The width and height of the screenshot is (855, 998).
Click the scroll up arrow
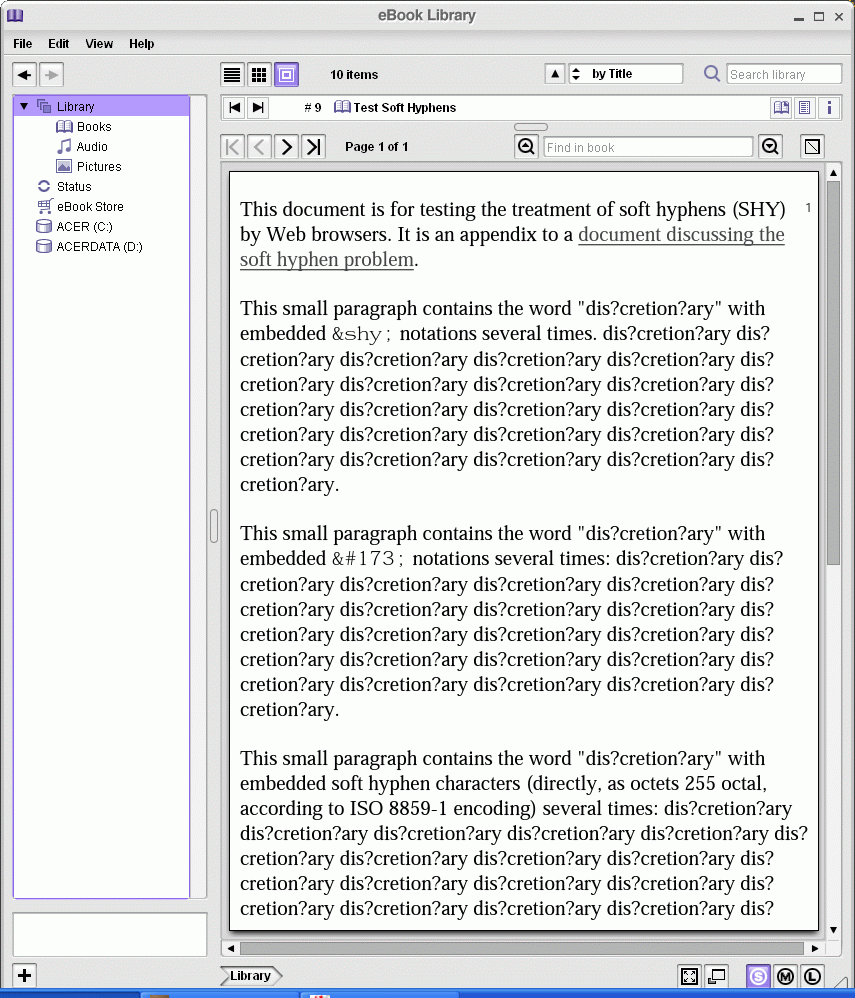pyautogui.click(x=833, y=172)
